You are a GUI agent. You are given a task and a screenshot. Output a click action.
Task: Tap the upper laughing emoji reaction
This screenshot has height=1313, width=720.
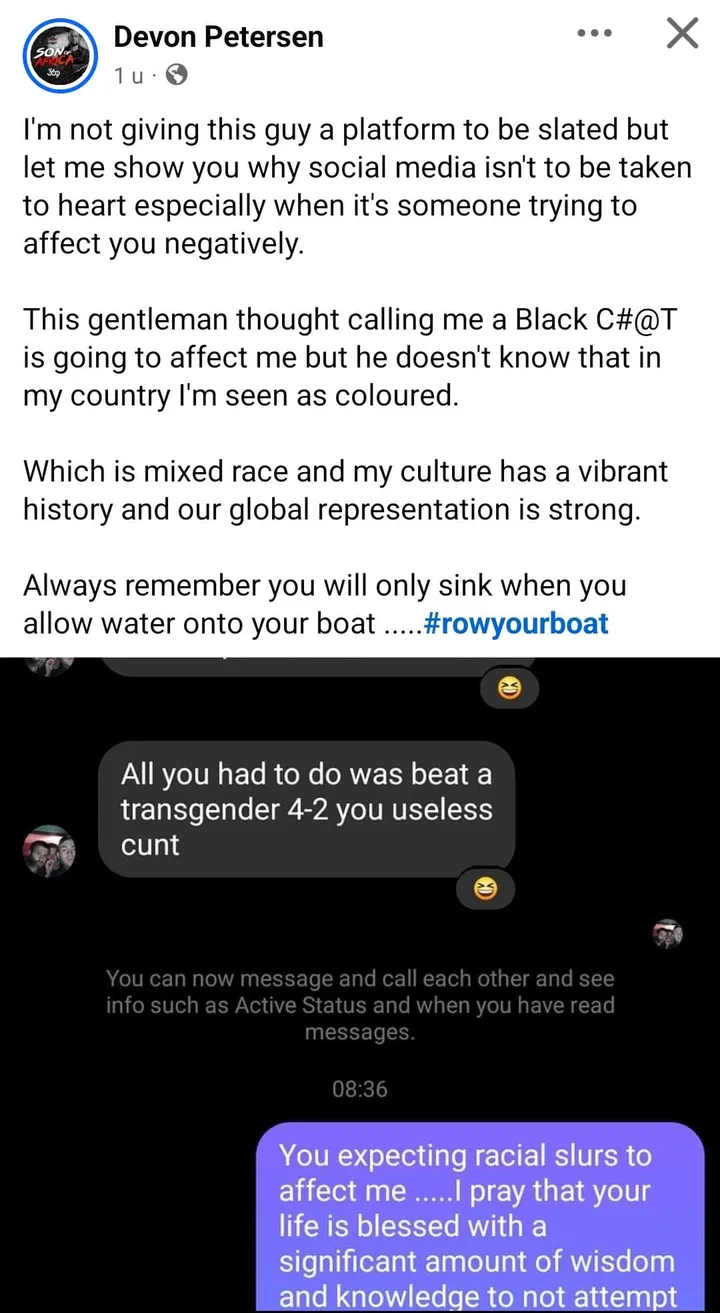point(511,688)
